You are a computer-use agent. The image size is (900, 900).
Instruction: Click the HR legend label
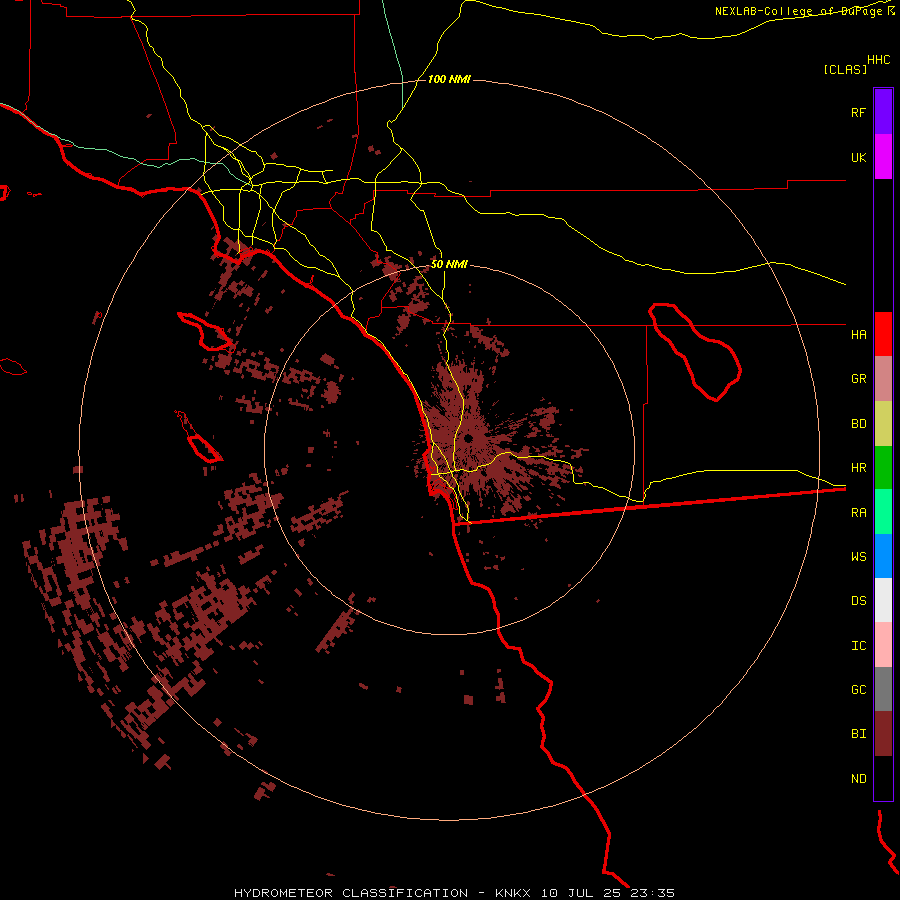pos(858,468)
